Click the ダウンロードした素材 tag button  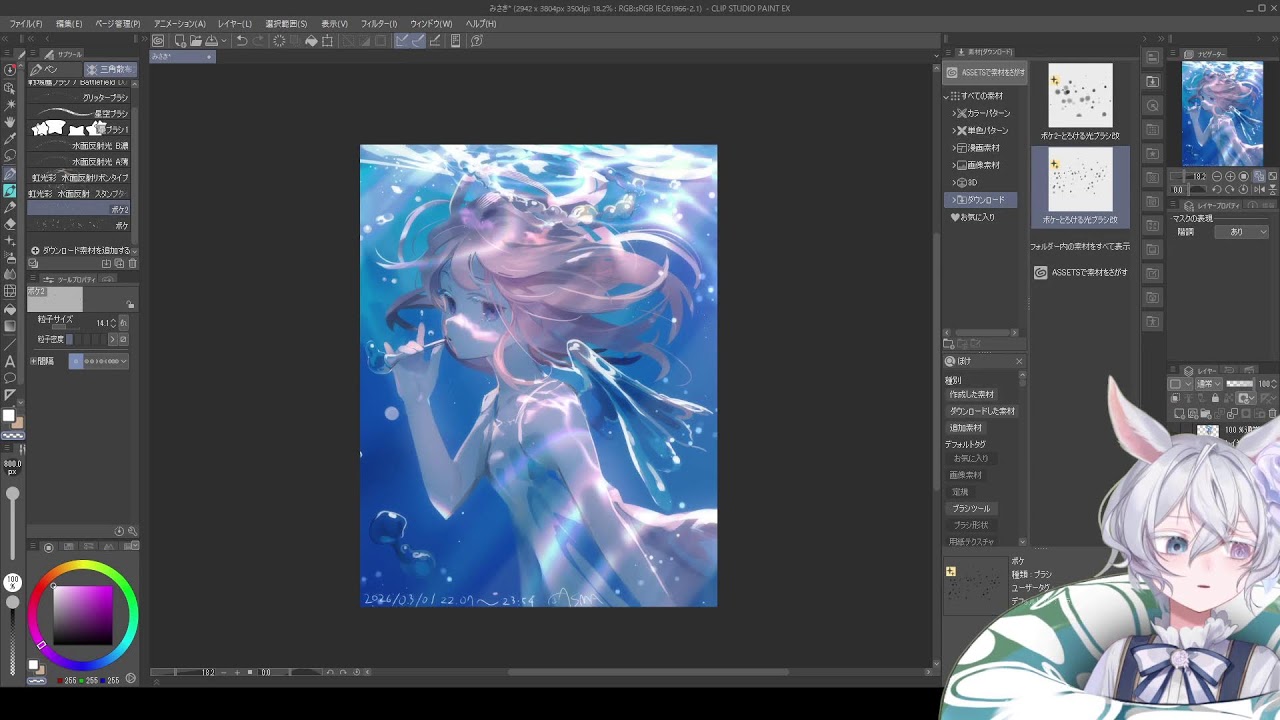point(982,411)
